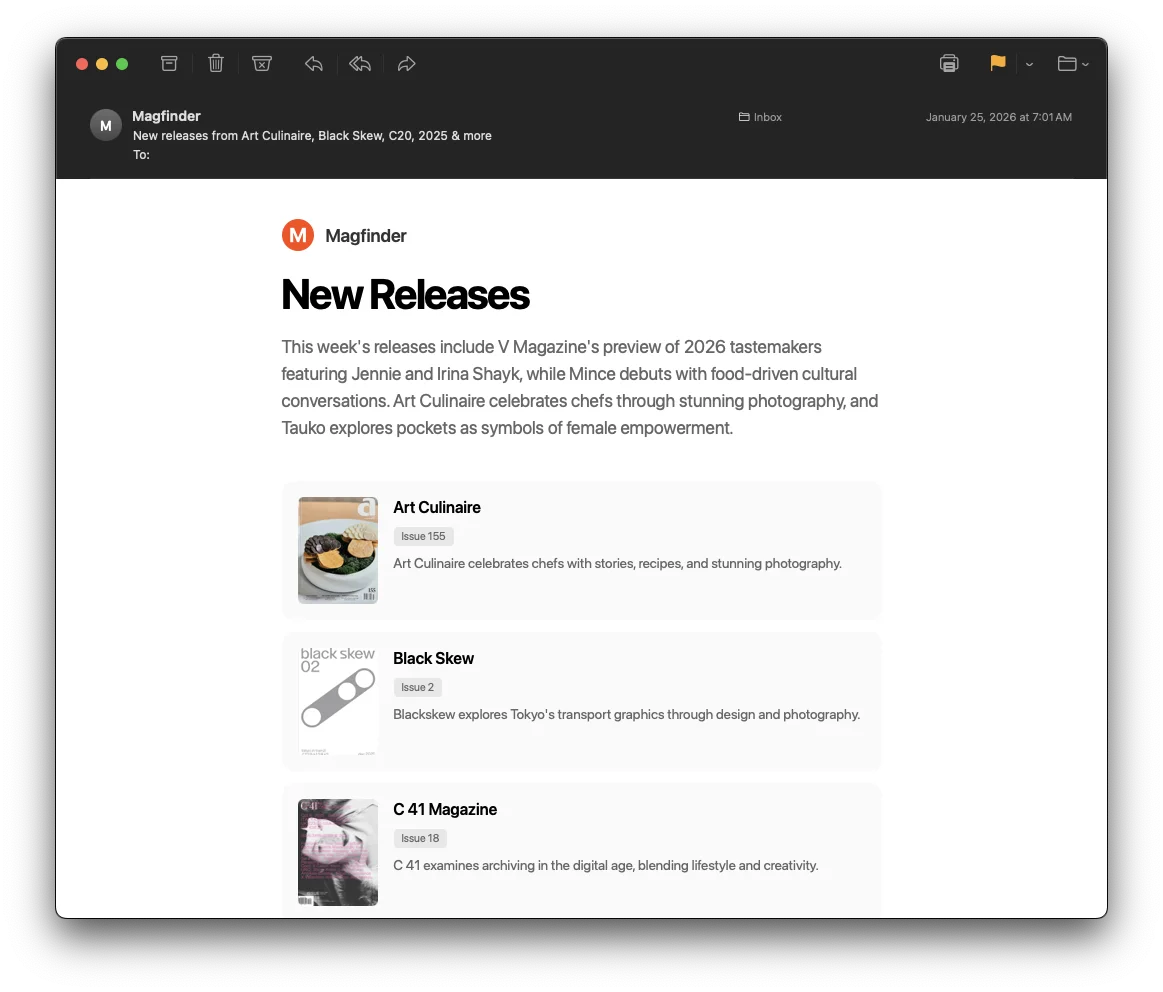Open the flag color dropdown
1163x992 pixels.
(x=1029, y=64)
